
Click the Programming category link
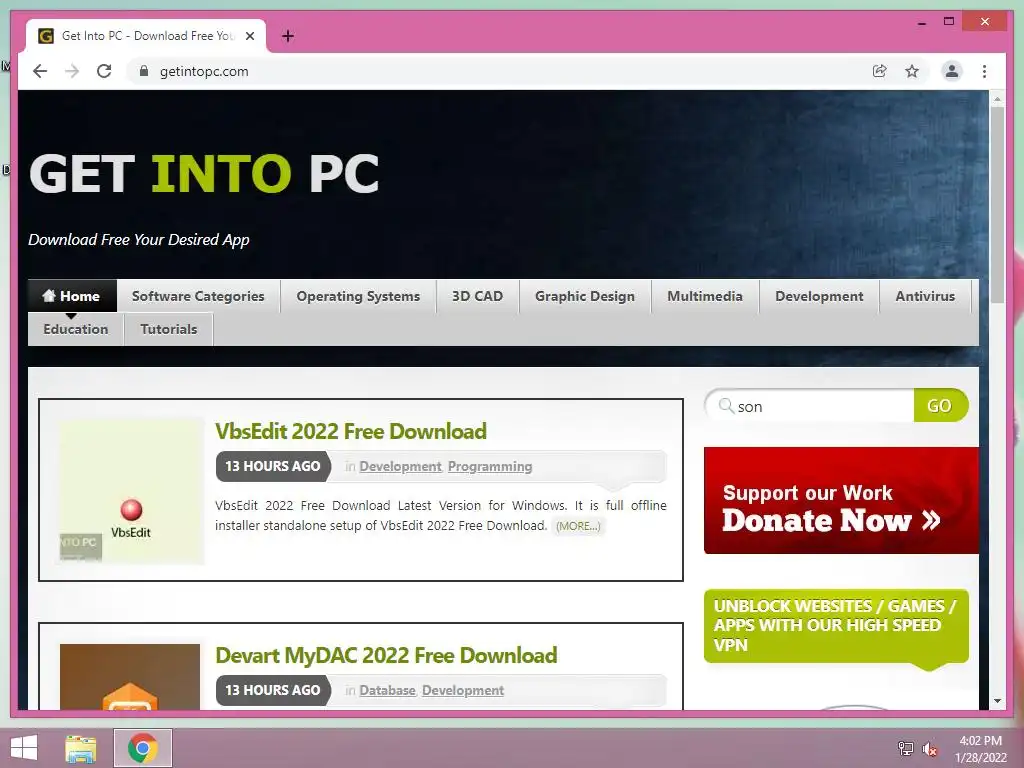490,466
